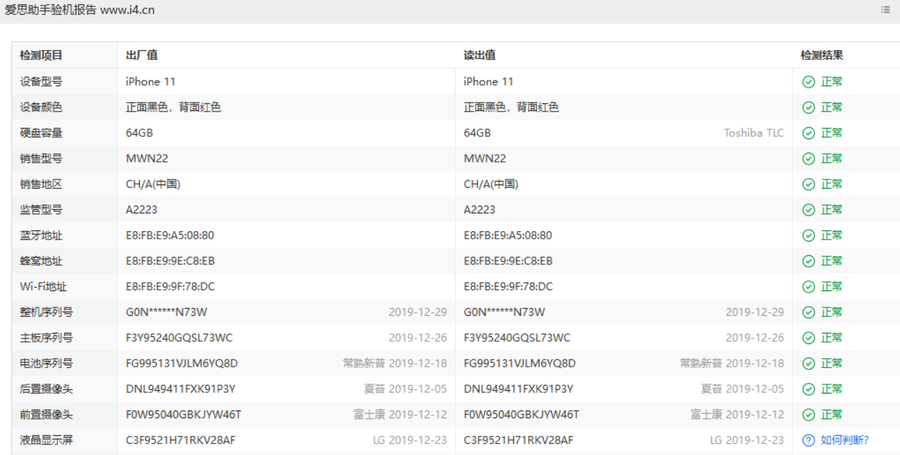
Task: Select the Wi-Fi地址 row label
Action: (43, 286)
